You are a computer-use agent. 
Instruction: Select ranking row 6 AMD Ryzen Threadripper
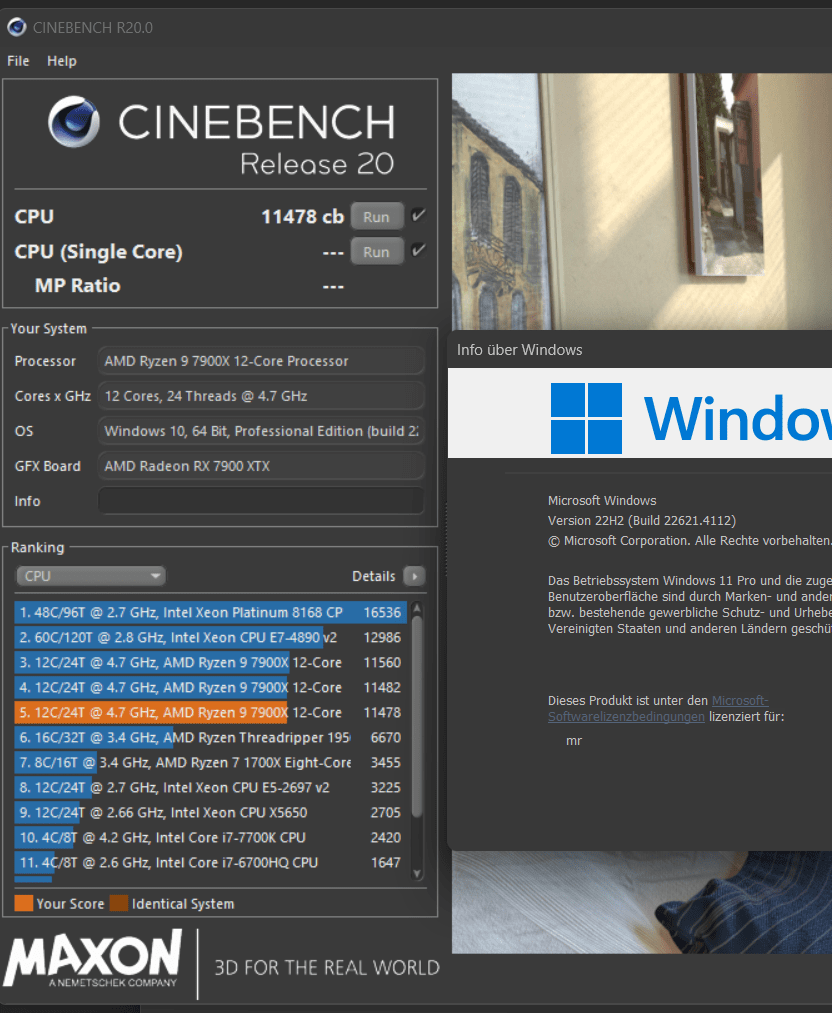click(211, 738)
